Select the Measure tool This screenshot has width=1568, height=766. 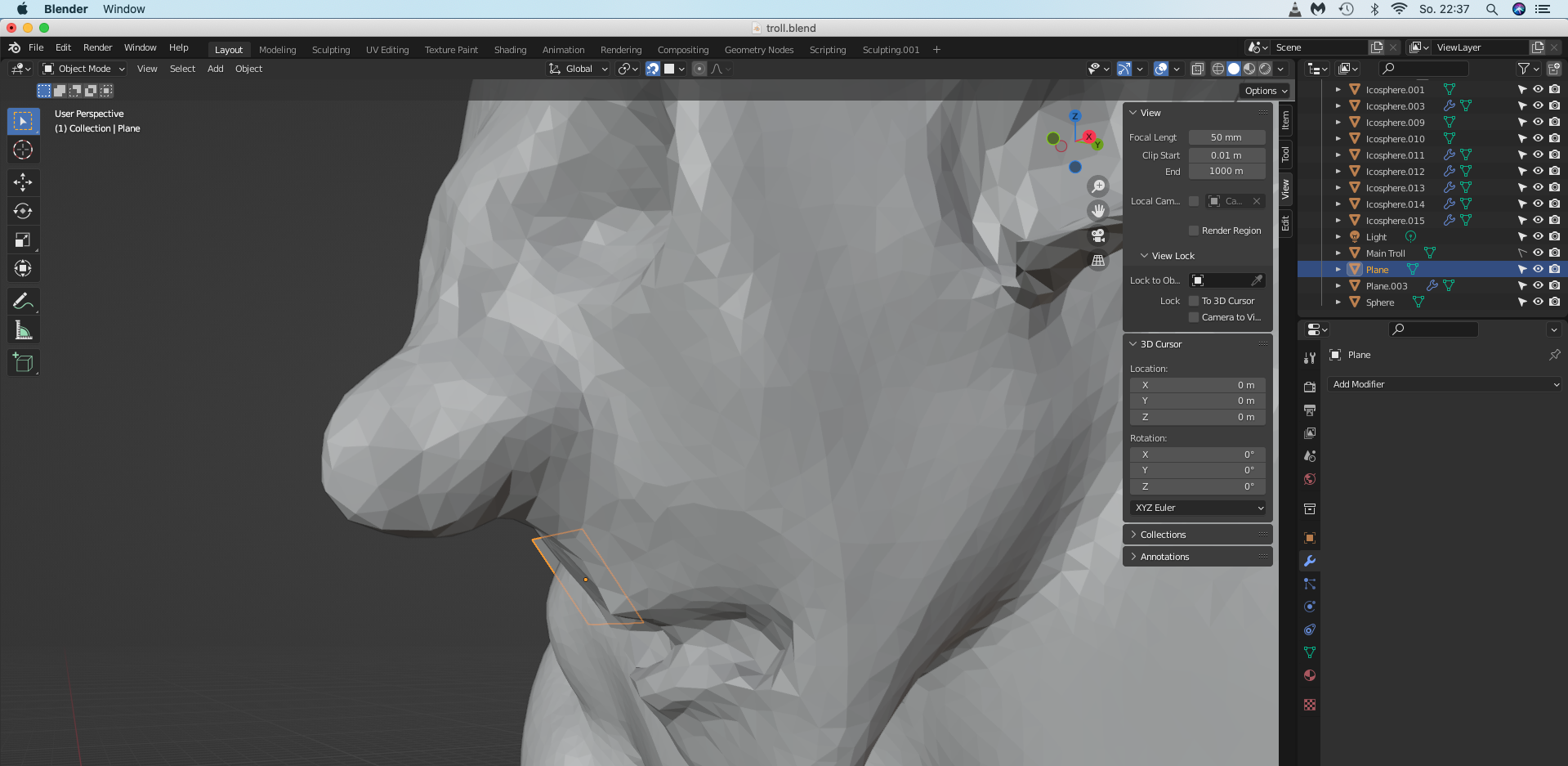coord(23,330)
